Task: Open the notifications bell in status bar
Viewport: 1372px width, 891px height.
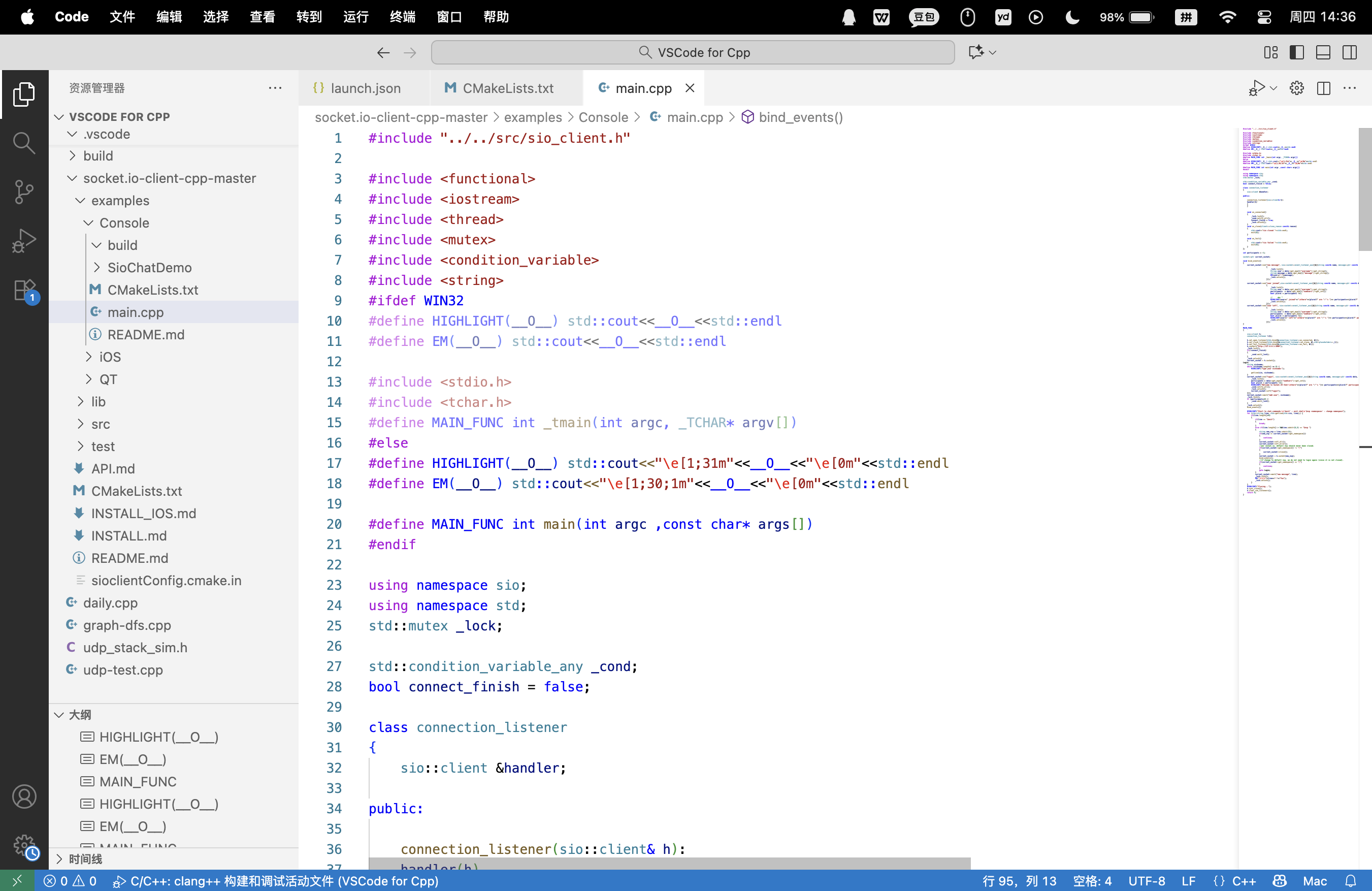Action: 1351,881
